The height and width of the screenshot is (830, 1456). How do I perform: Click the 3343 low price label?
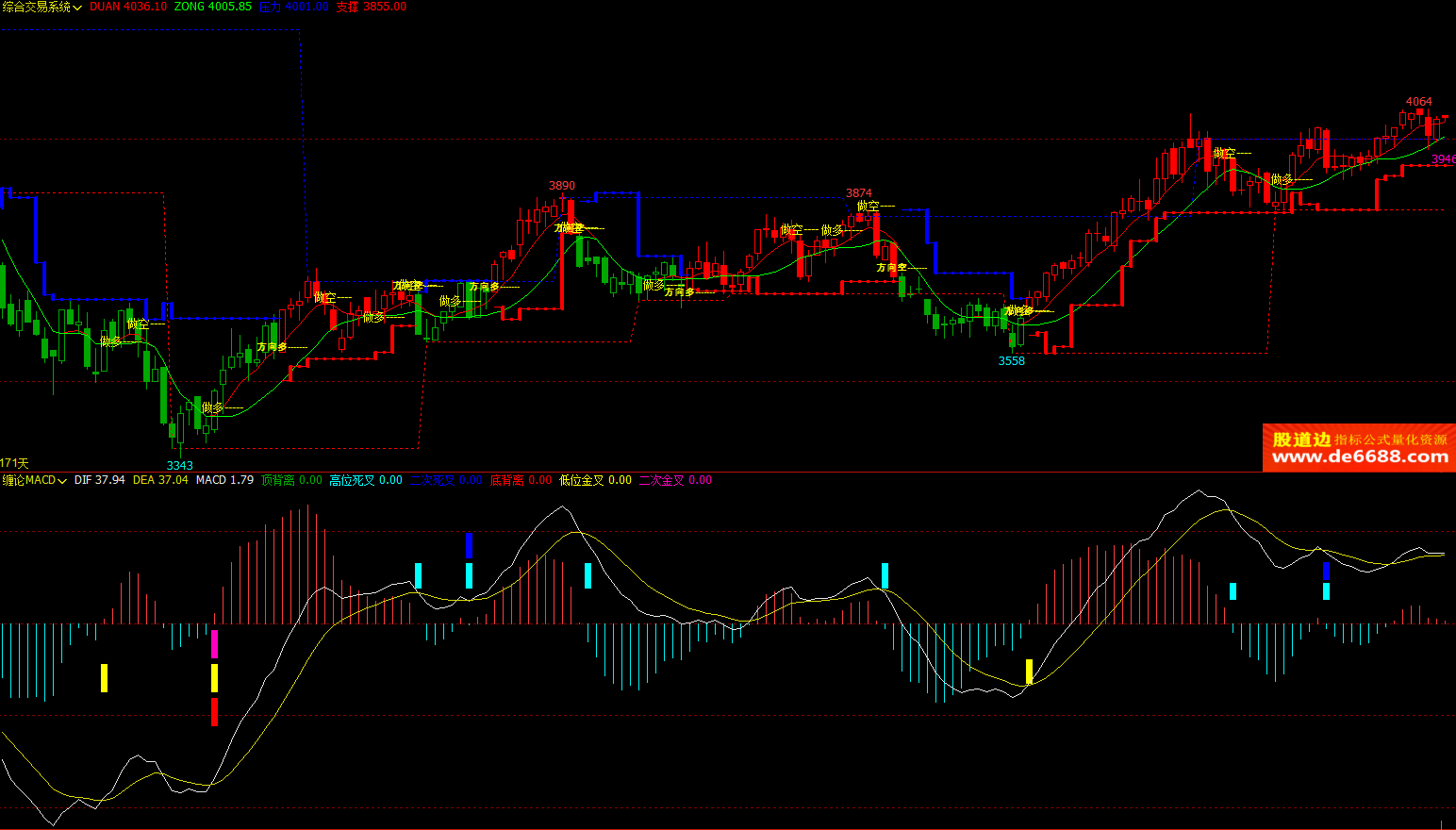[180, 466]
